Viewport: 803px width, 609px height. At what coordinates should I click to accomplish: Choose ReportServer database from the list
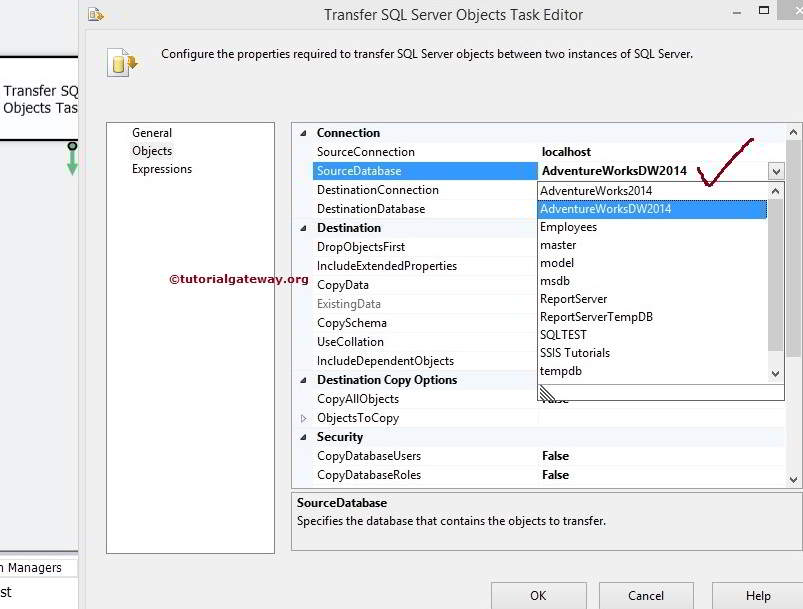coord(652,299)
